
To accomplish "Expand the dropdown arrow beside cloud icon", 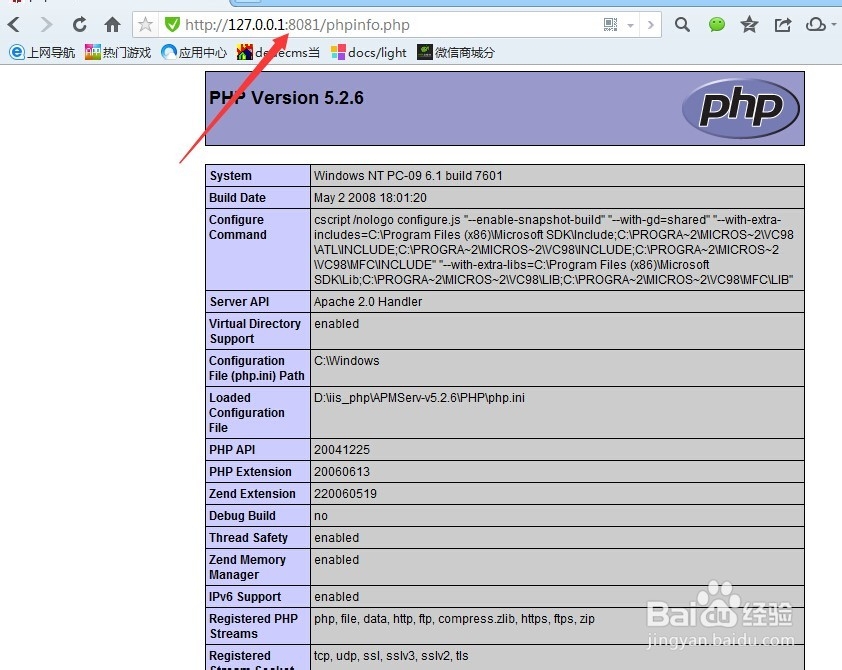I will [x=834, y=25].
